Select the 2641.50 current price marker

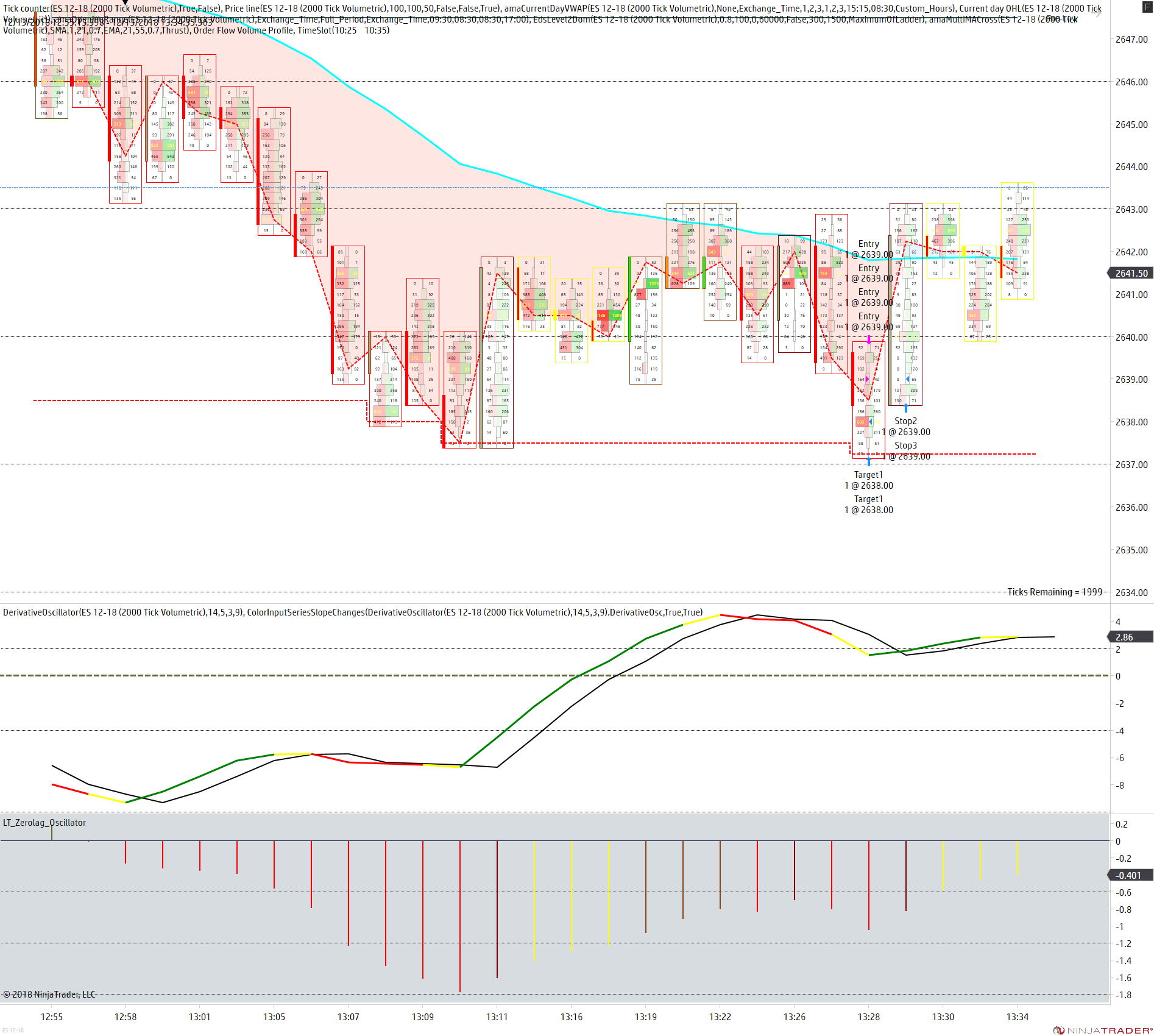pos(1130,273)
